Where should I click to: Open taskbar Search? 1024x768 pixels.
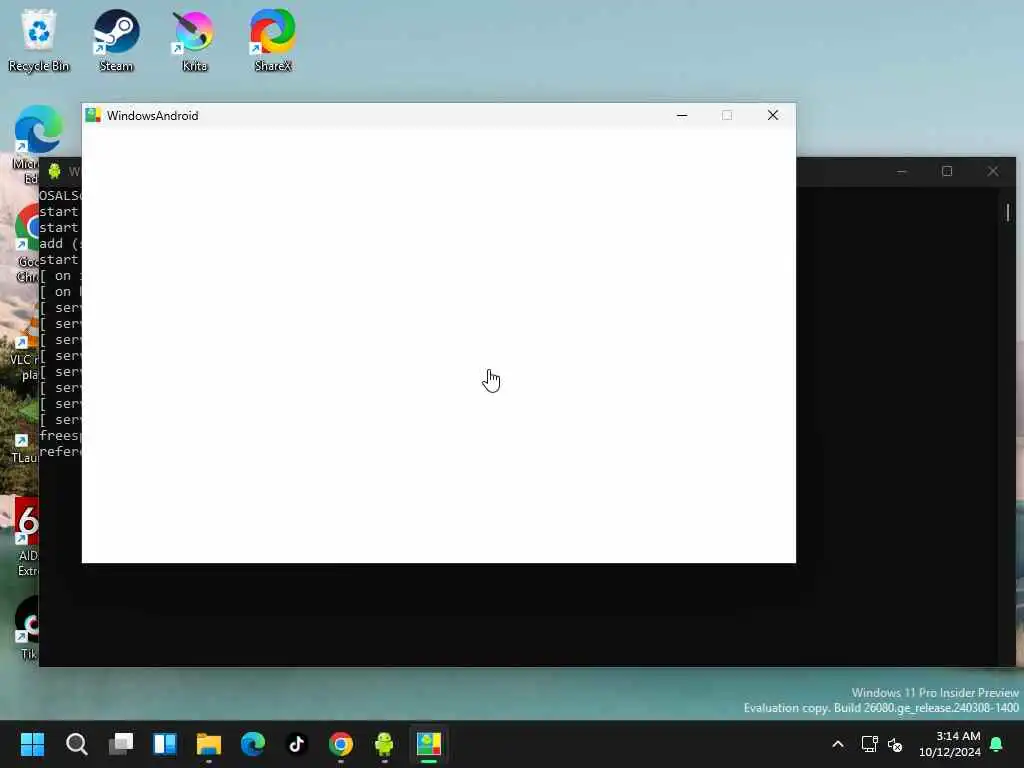[76, 744]
